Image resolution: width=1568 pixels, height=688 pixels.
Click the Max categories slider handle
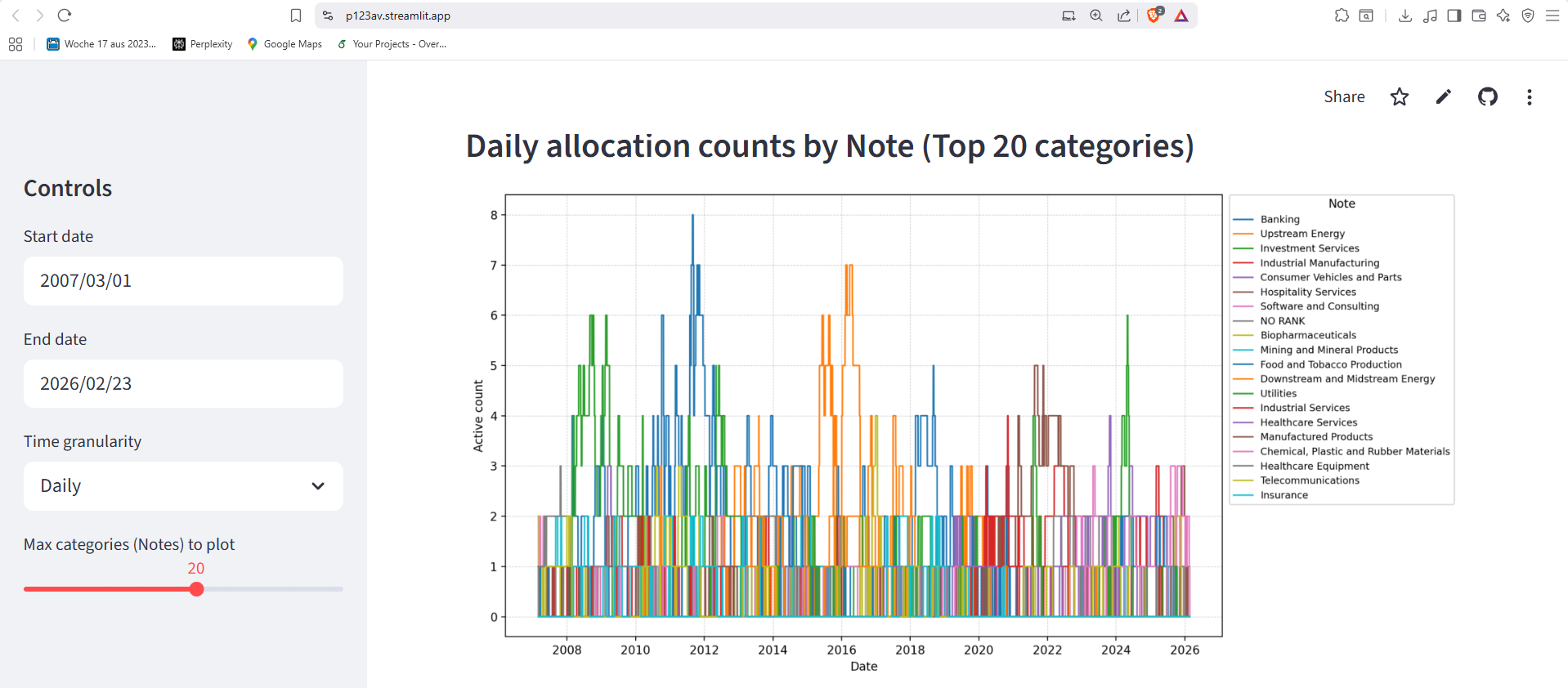tap(196, 589)
